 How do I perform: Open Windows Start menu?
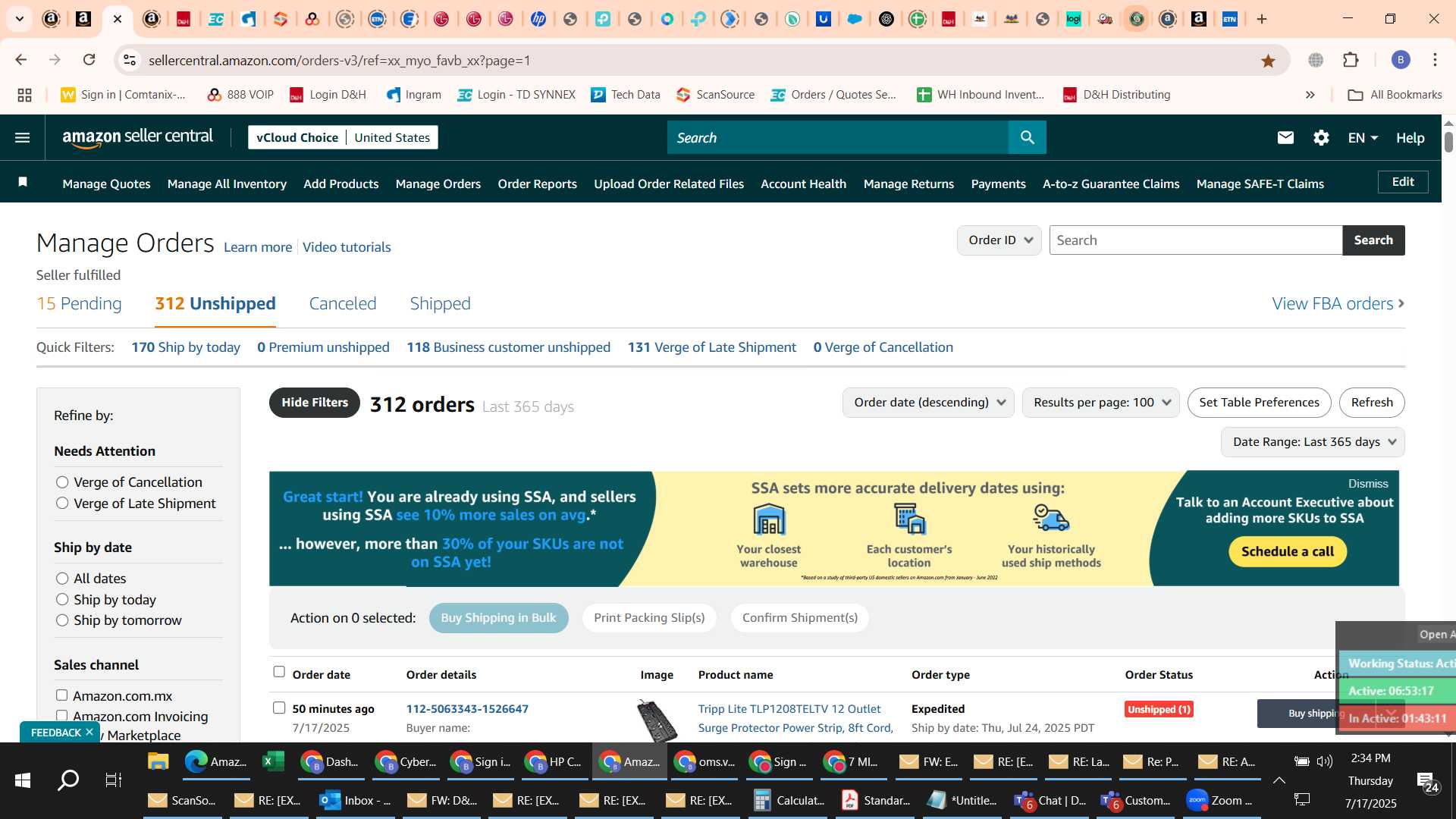point(23,780)
